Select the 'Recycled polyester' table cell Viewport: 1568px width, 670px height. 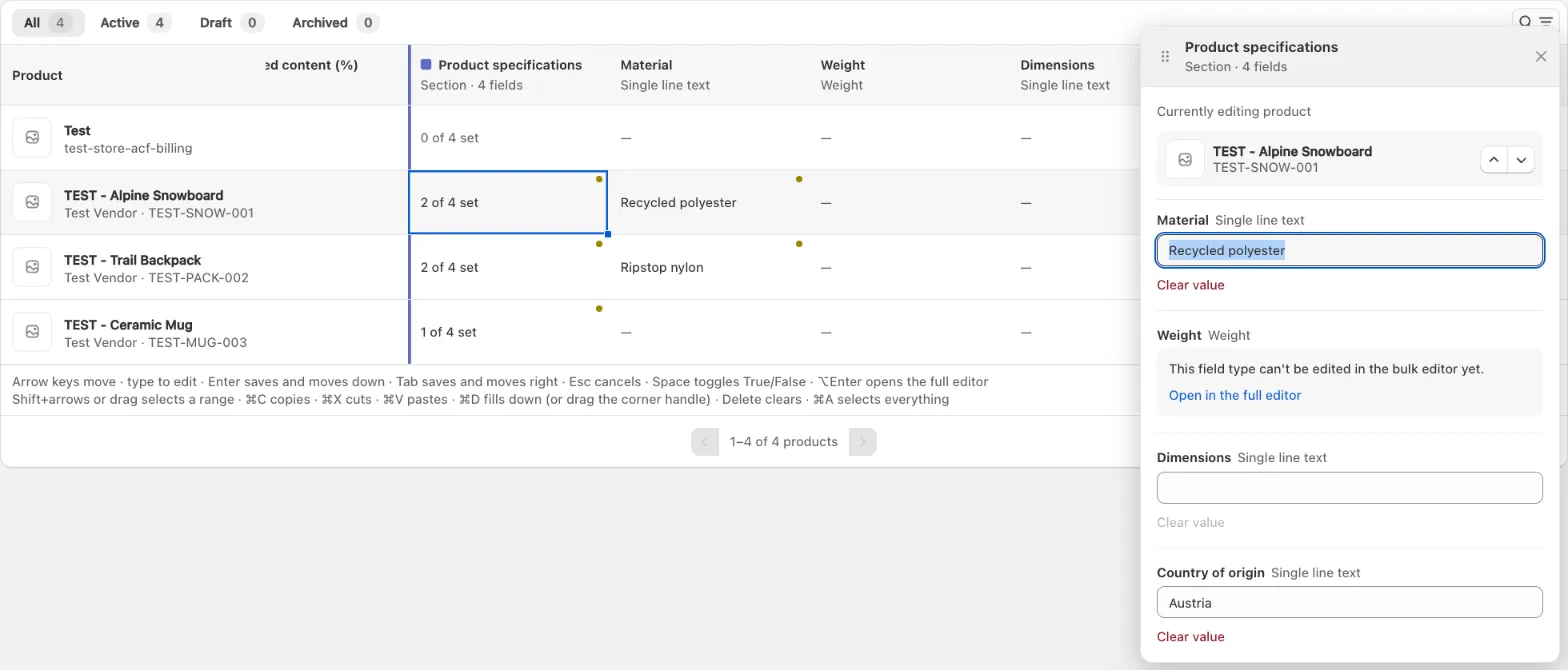[709, 202]
